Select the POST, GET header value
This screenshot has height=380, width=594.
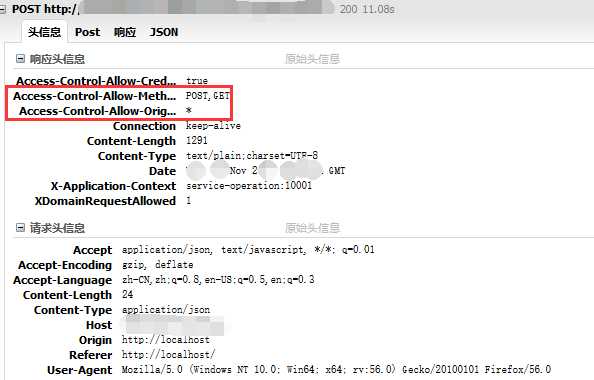pyautogui.click(x=208, y=96)
